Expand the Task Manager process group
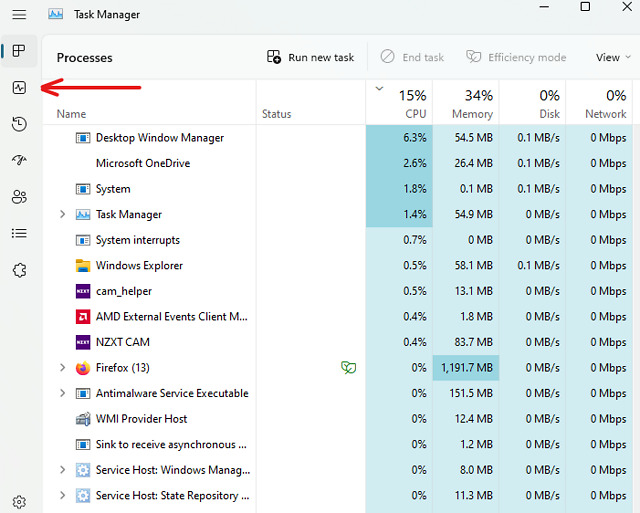 [63, 215]
